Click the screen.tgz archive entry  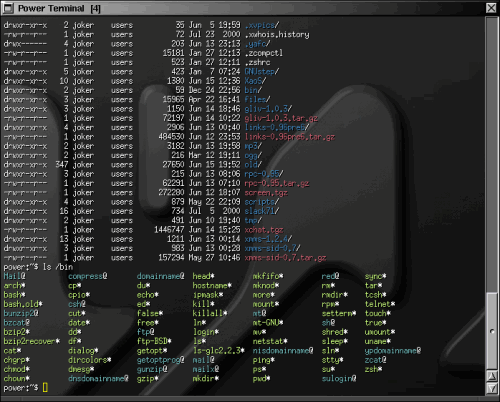coord(266,193)
